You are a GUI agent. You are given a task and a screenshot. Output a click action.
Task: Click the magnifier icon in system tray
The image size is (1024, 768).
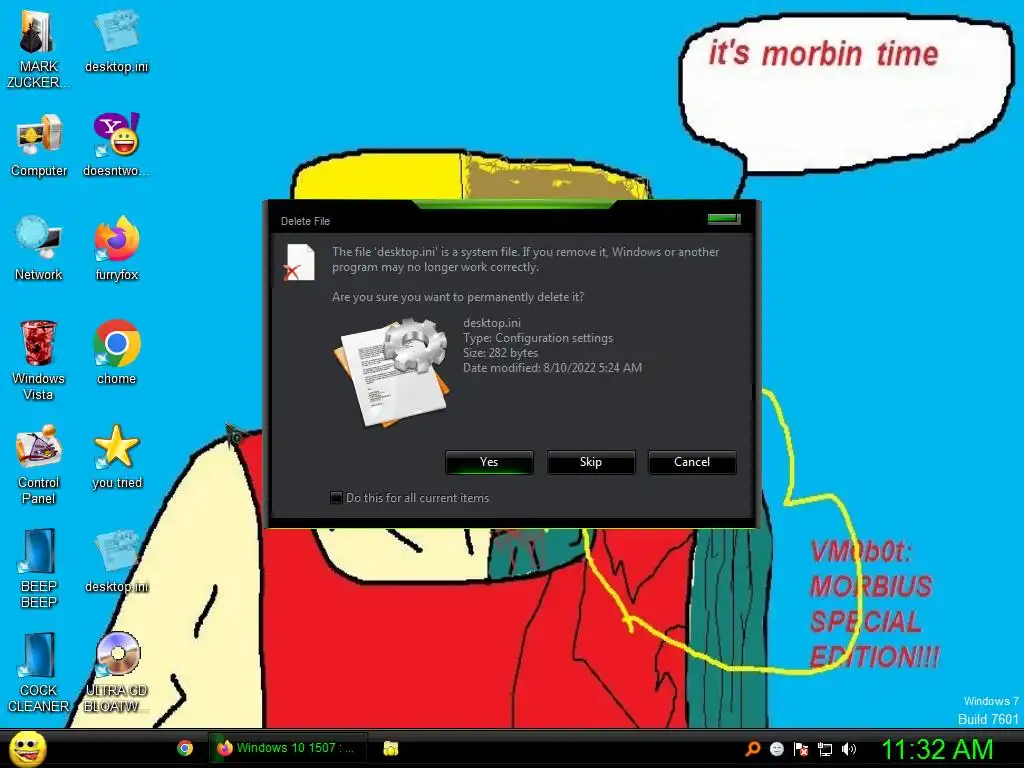(752, 749)
